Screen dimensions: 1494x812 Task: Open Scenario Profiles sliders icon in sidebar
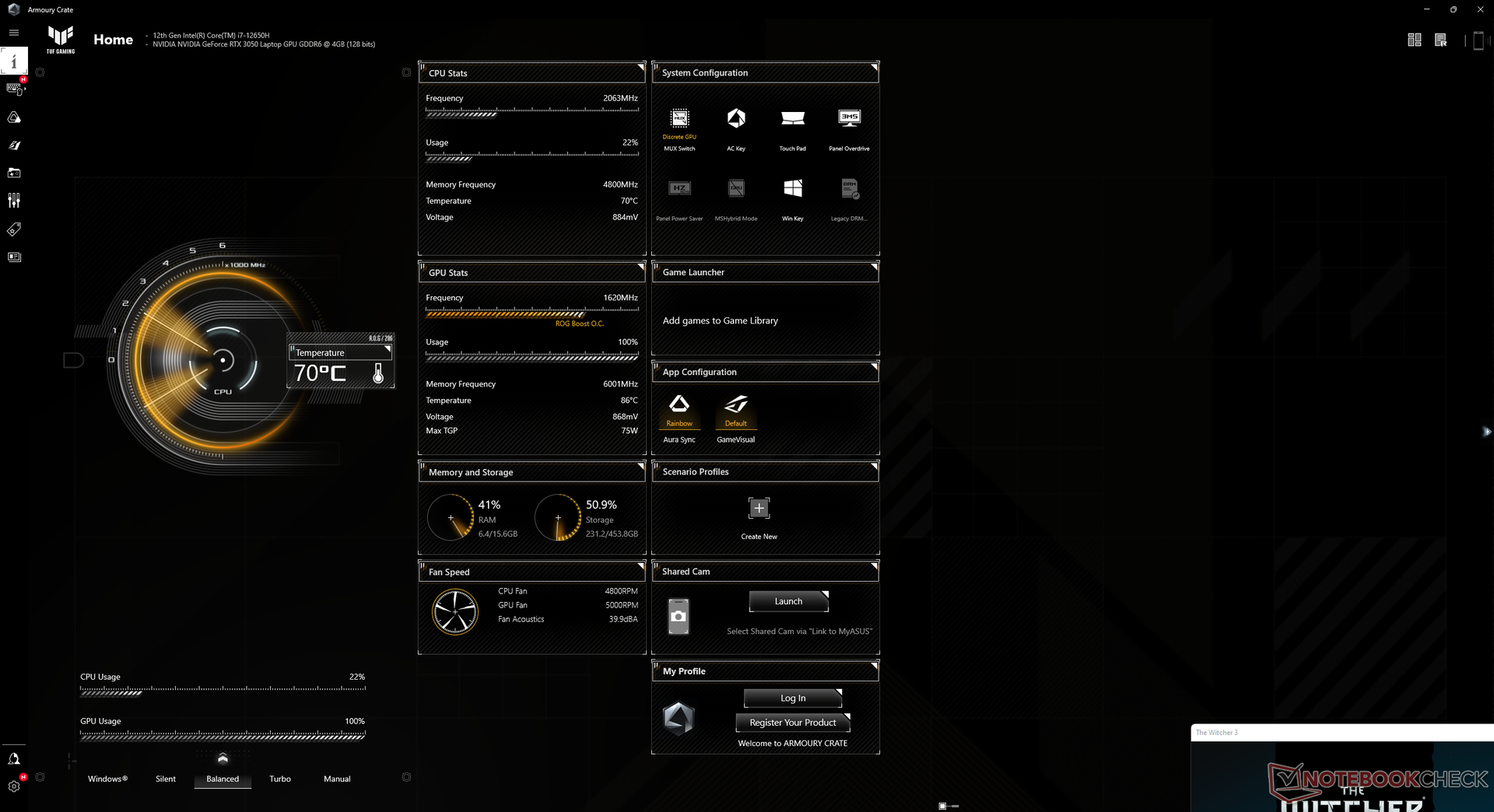tap(14, 201)
